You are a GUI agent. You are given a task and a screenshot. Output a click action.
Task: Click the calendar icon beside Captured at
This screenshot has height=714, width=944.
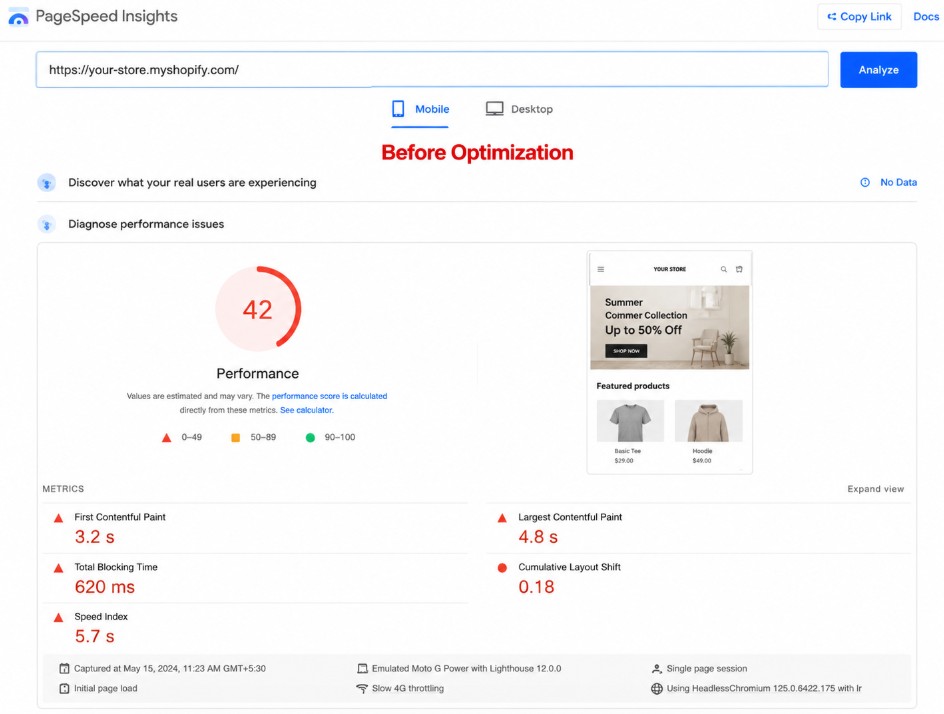(x=64, y=668)
